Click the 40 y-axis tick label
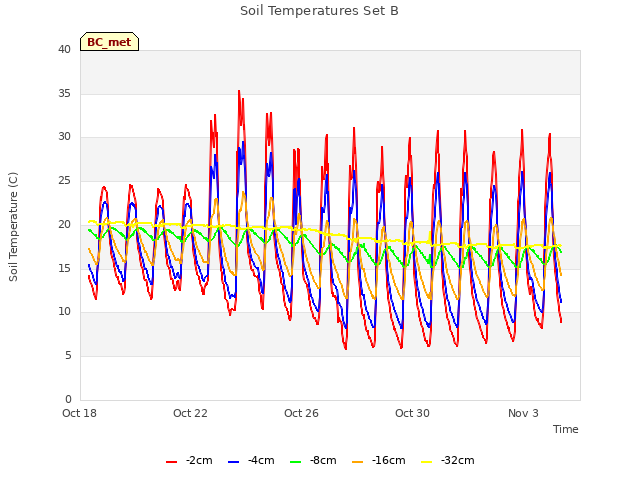 coord(64,49)
